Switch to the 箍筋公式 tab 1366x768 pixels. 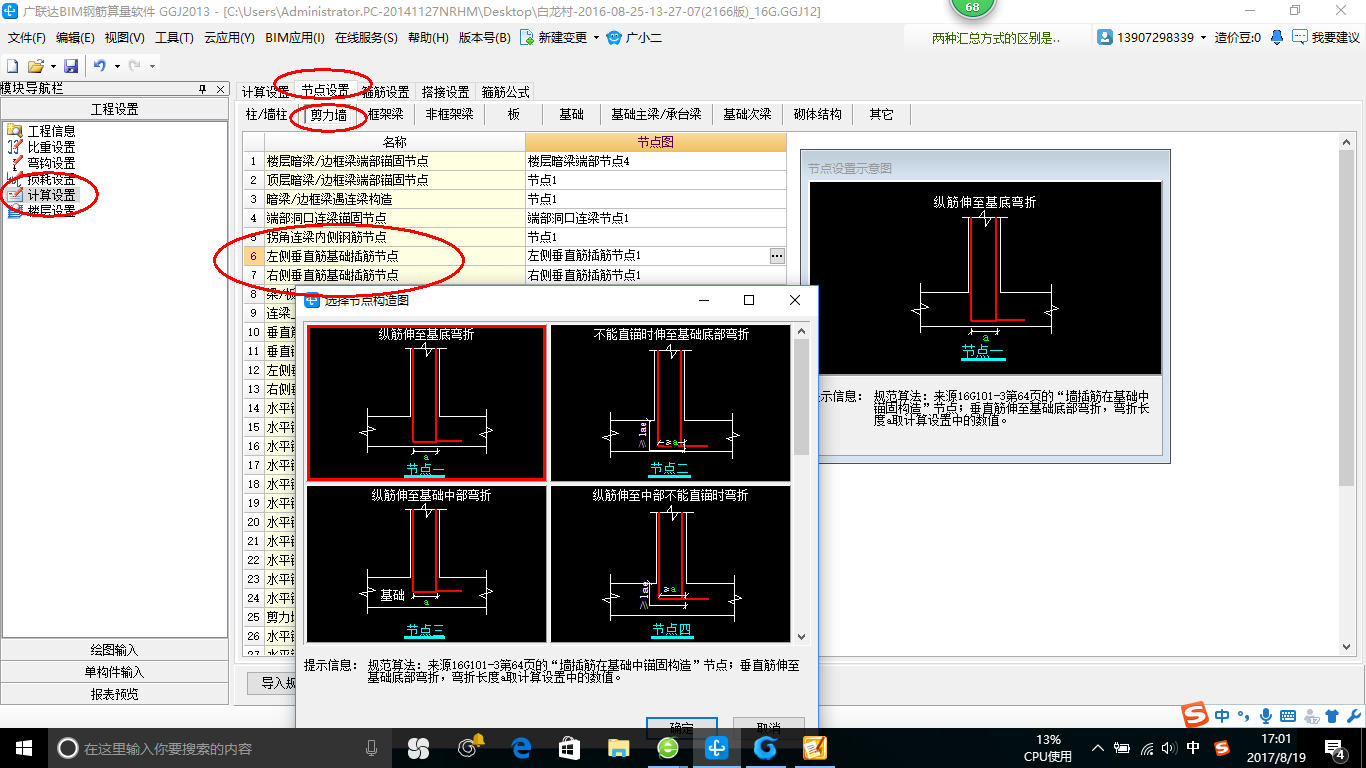pos(505,91)
